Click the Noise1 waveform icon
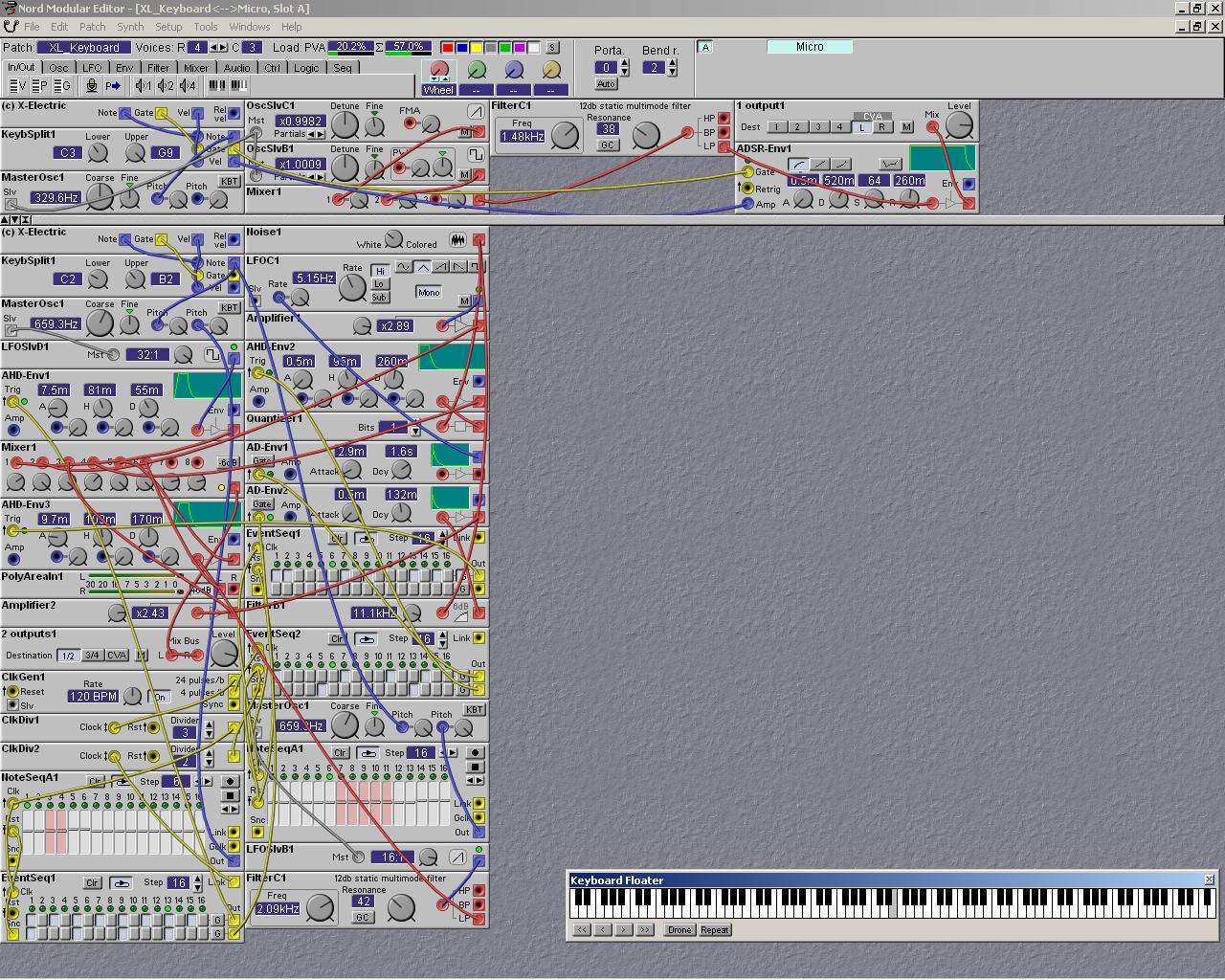 pyautogui.click(x=458, y=240)
